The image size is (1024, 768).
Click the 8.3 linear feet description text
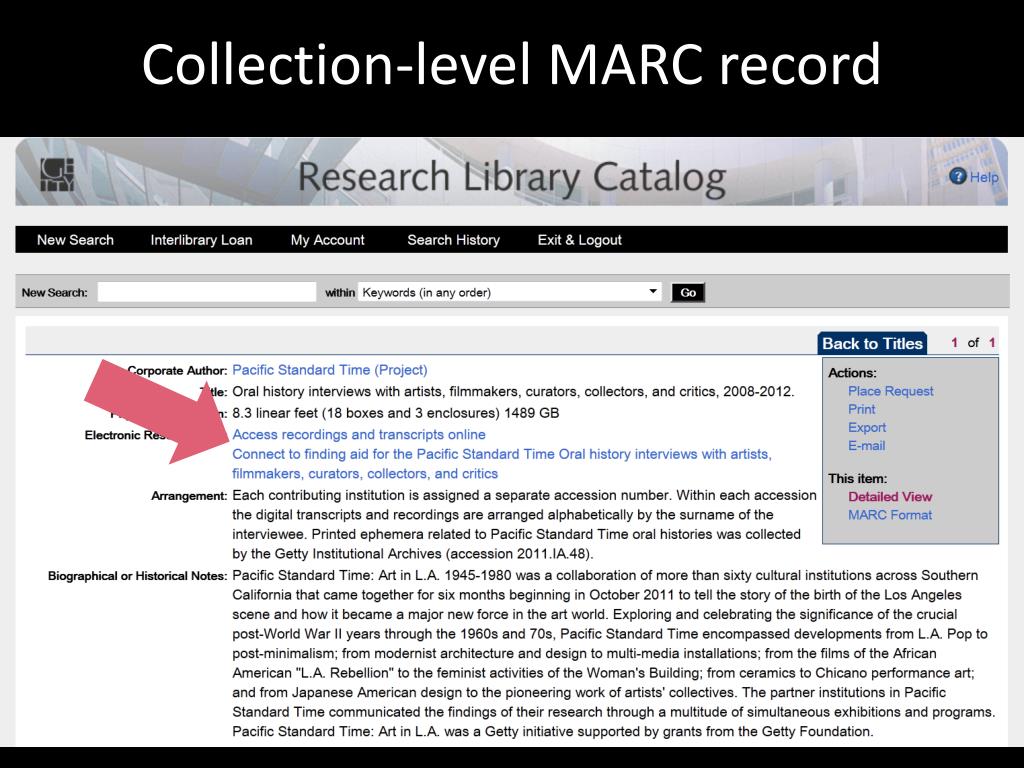pyautogui.click(x=396, y=413)
